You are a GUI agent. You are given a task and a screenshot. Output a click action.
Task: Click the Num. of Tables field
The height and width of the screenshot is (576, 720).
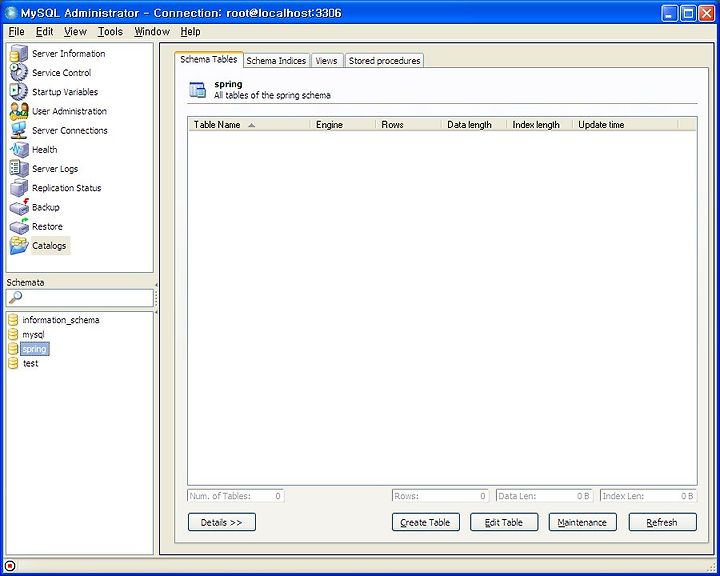[x=236, y=496]
